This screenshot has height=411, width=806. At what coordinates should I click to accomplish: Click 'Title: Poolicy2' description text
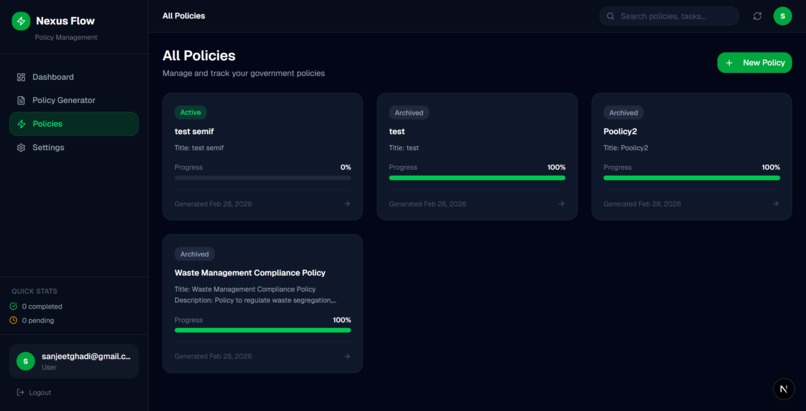pyautogui.click(x=626, y=148)
